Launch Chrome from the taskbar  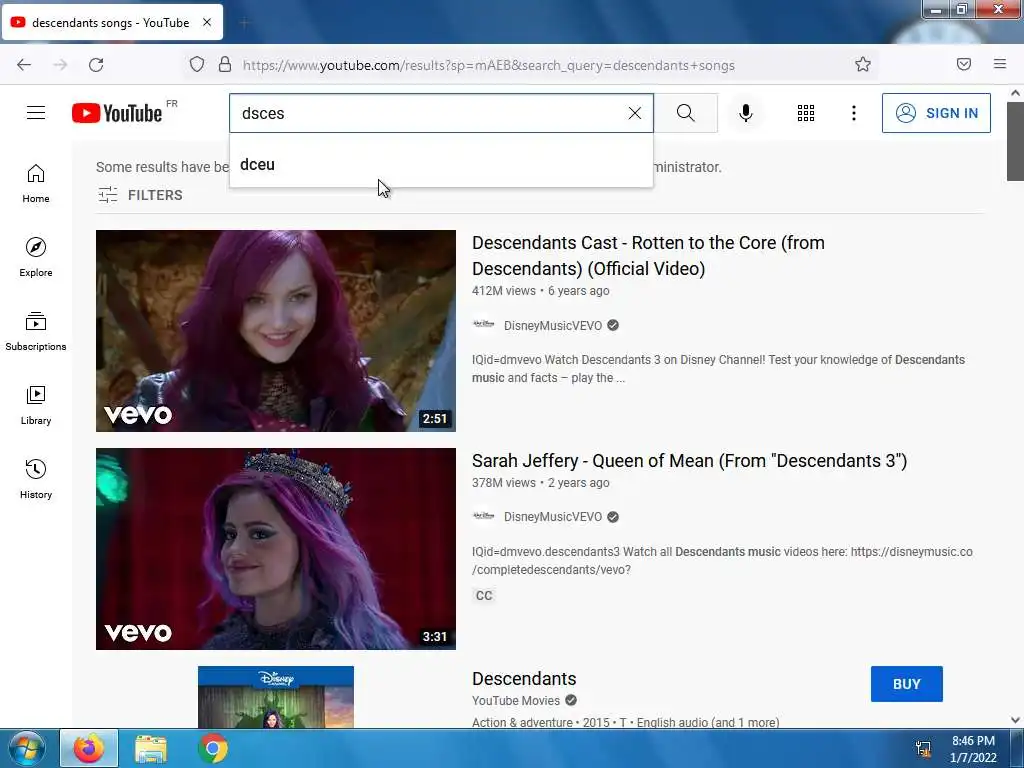coord(213,748)
